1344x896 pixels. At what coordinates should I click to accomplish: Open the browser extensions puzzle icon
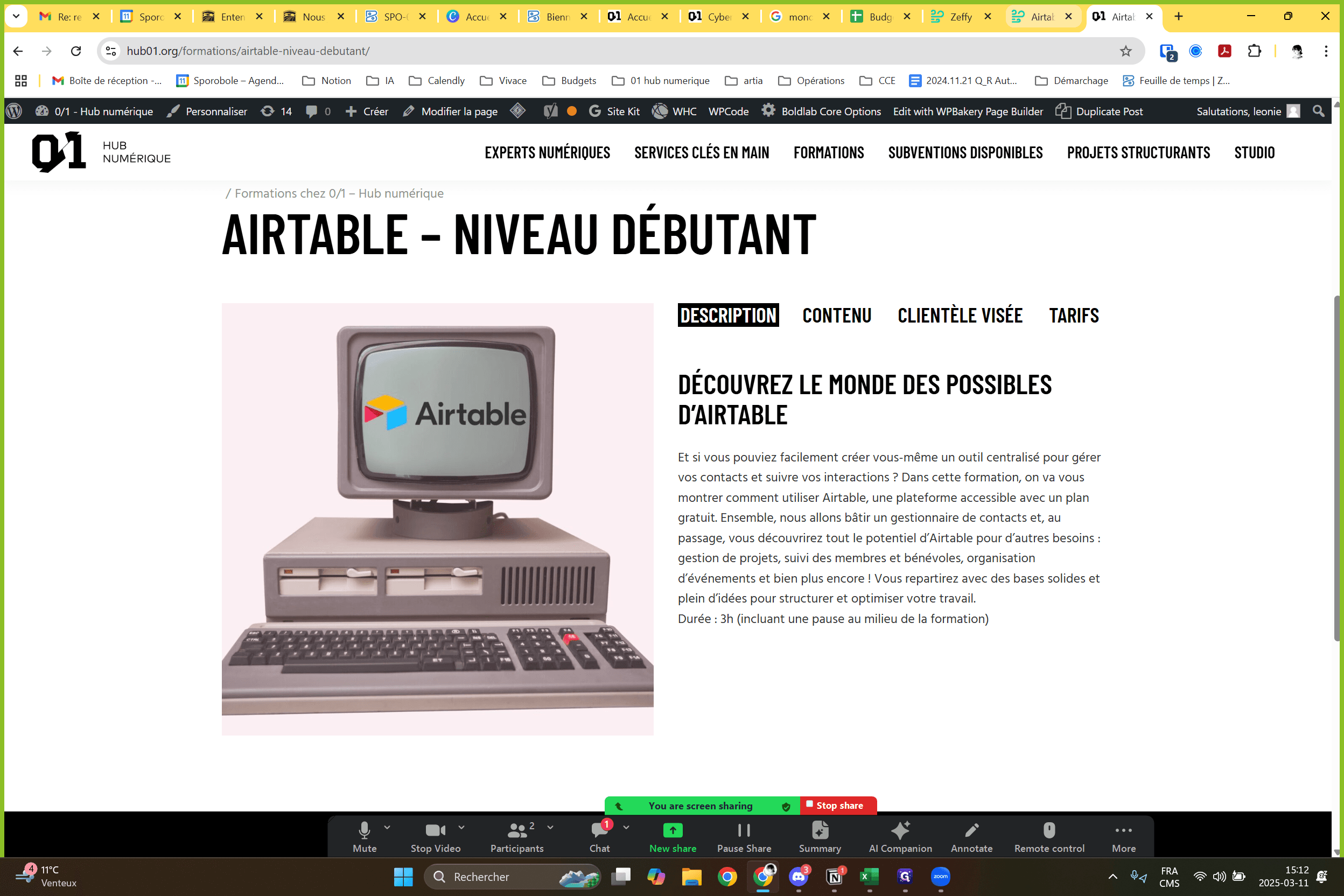[x=1254, y=51]
